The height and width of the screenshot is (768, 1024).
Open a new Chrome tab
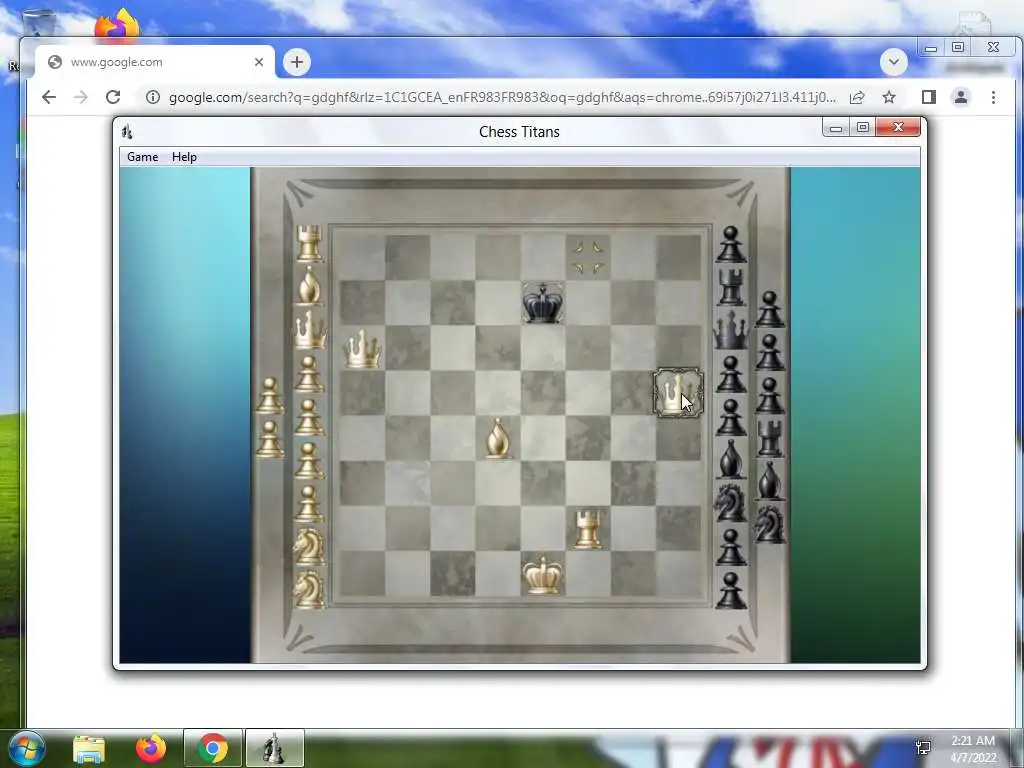[297, 62]
